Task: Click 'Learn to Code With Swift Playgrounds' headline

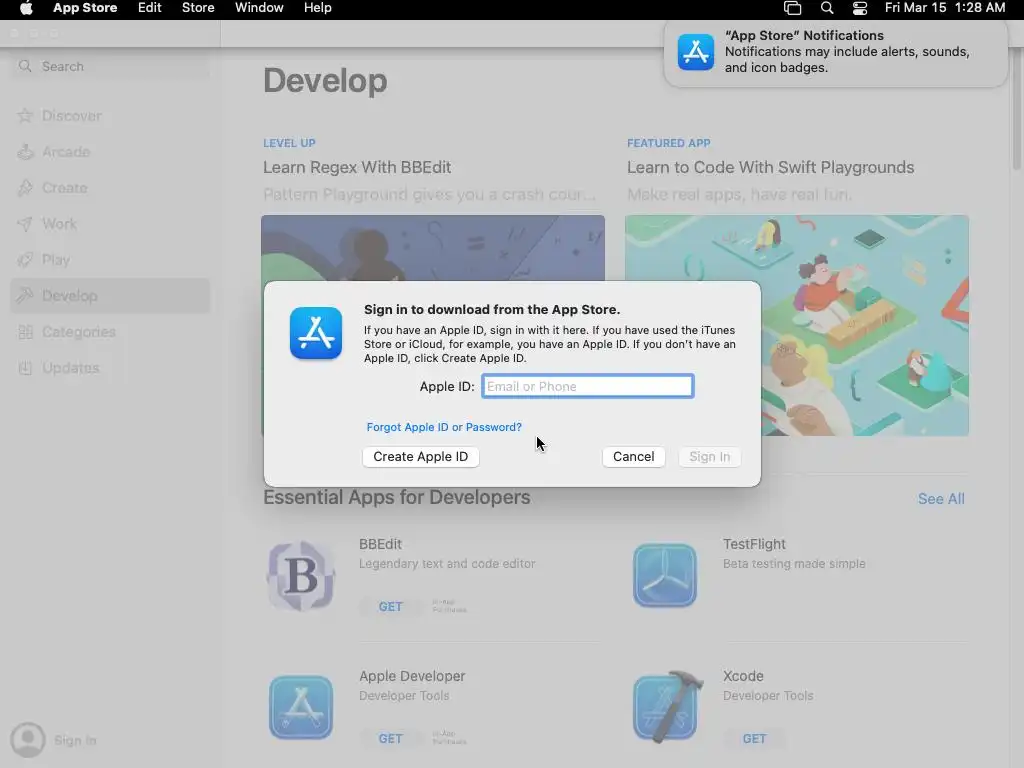Action: click(x=771, y=167)
